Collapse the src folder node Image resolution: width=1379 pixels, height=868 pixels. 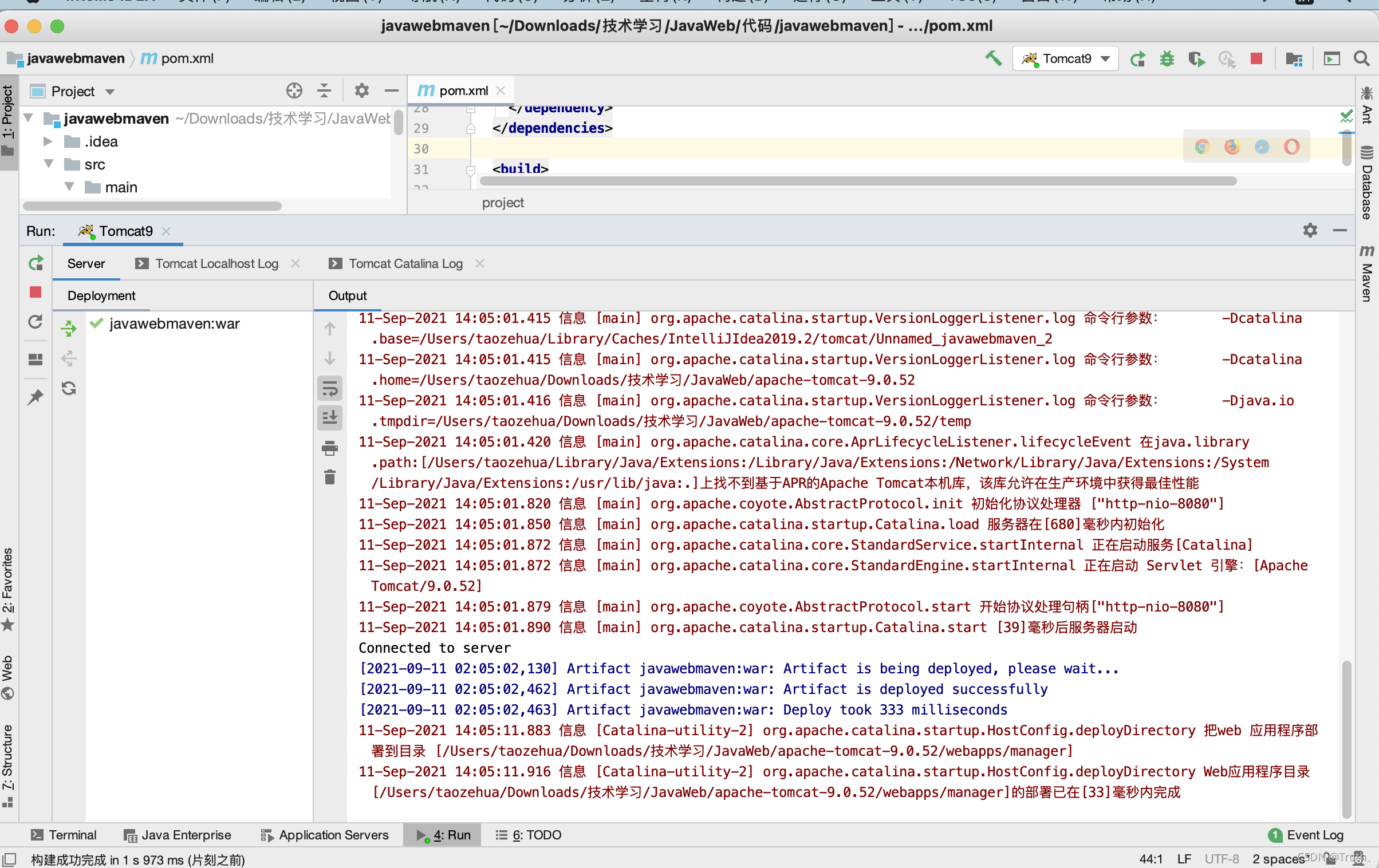pos(48,164)
